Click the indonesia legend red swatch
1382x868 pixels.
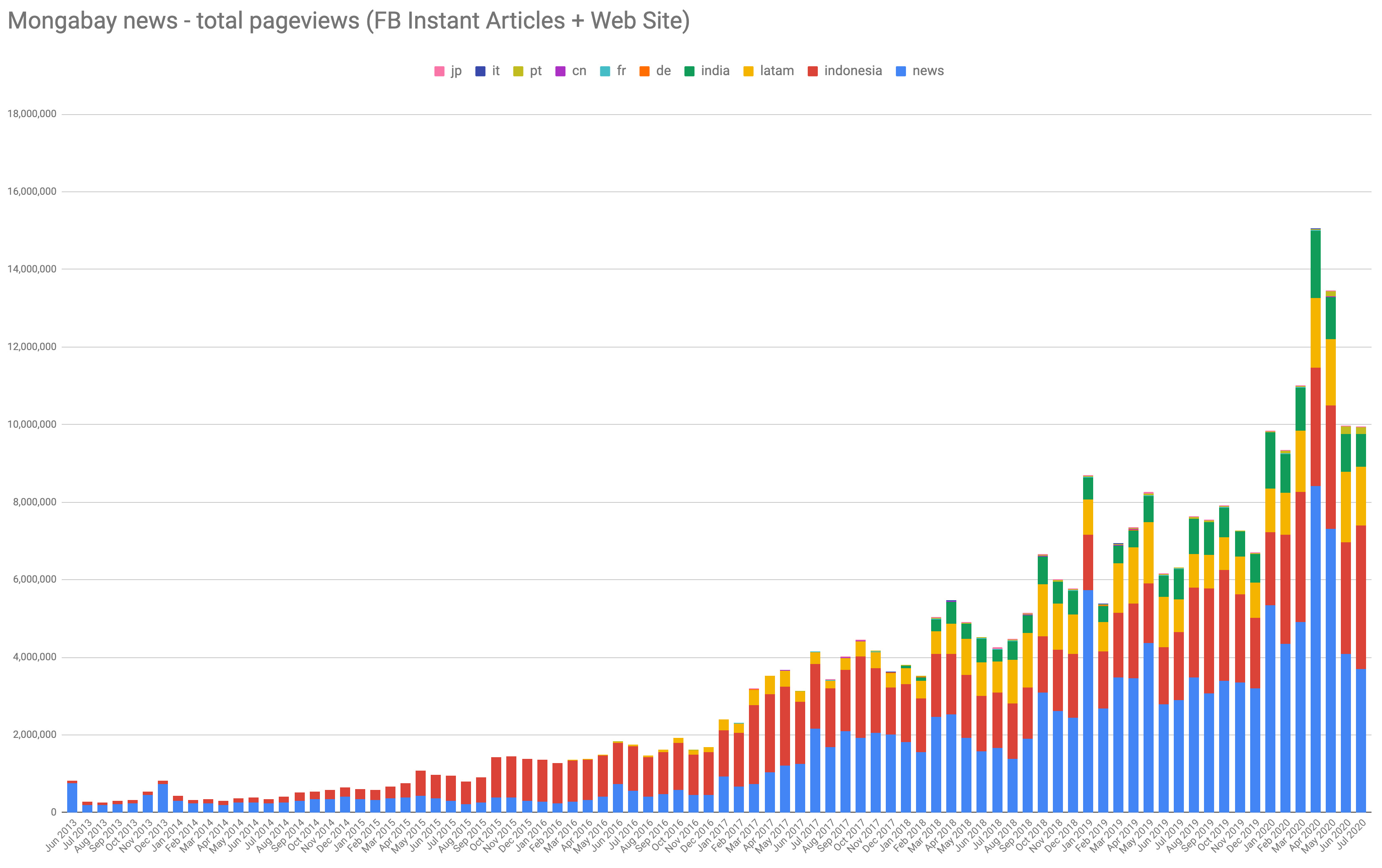click(x=813, y=71)
